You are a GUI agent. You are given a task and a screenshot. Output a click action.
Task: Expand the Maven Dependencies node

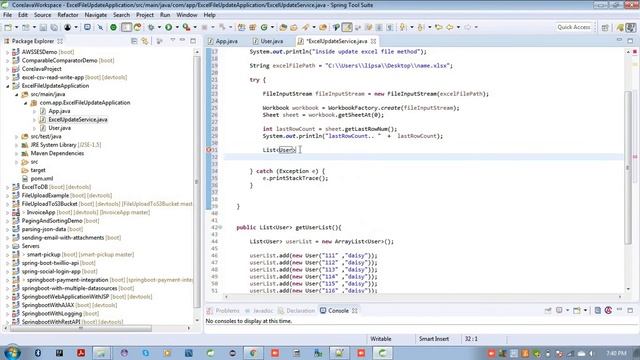coord(17,153)
